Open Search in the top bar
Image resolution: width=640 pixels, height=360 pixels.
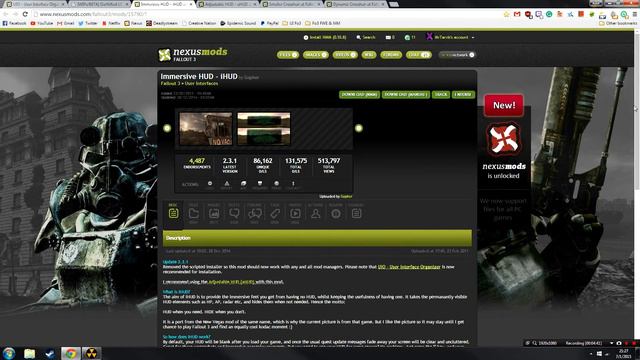366,37
